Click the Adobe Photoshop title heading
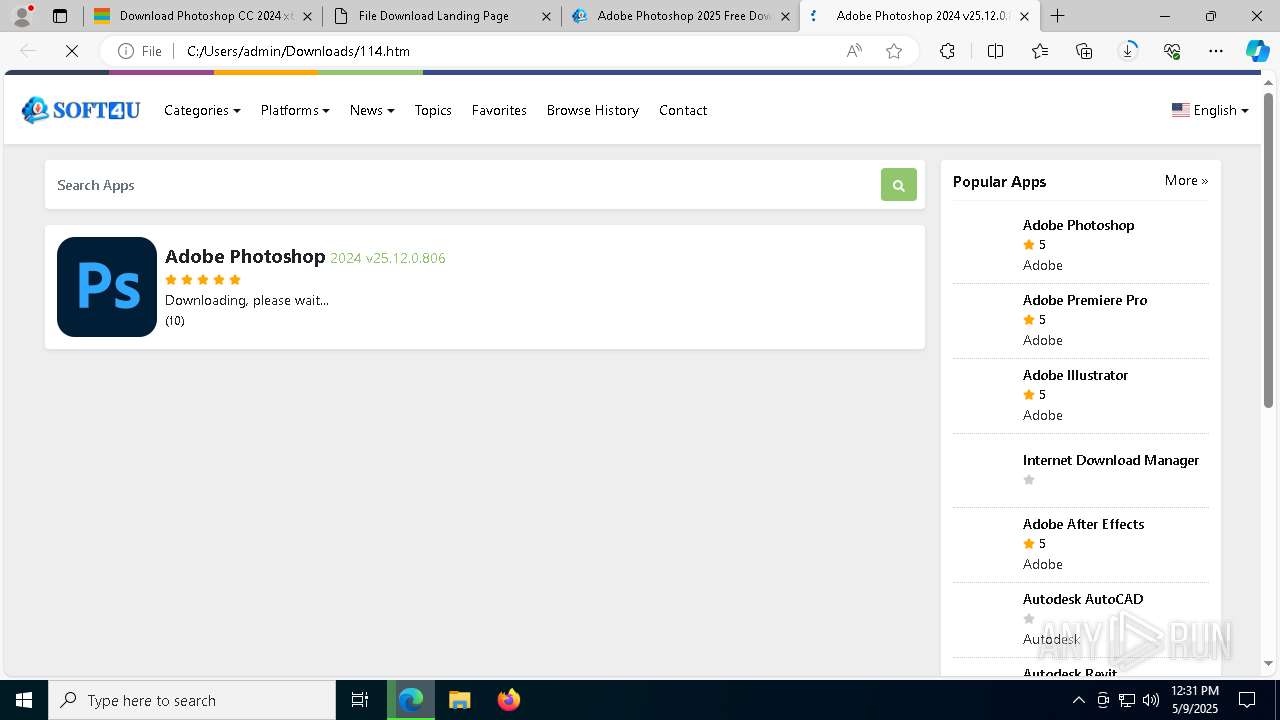This screenshot has height=720, width=1280. coord(245,256)
